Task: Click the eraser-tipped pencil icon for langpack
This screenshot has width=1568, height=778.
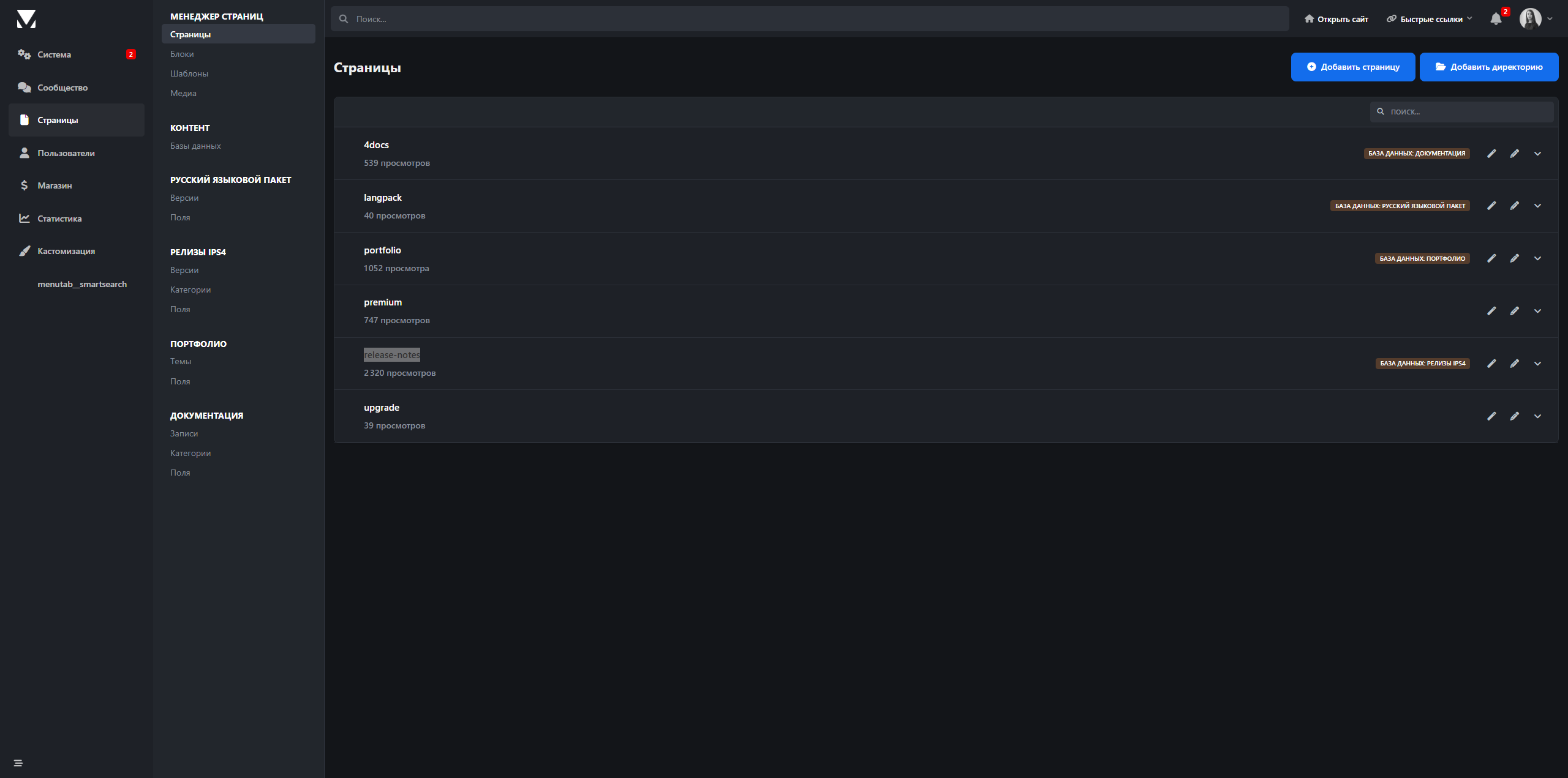Action: [x=1514, y=206]
